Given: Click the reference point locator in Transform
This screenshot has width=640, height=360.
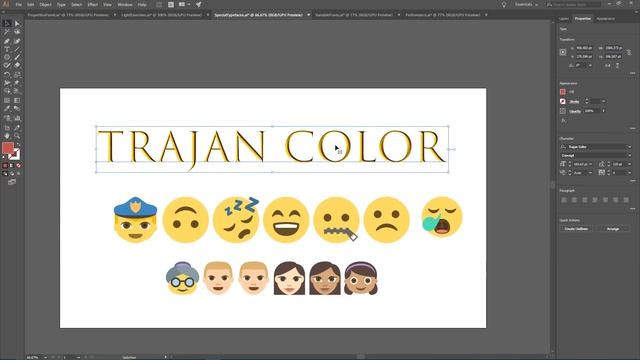Looking at the screenshot, I should click(563, 52).
